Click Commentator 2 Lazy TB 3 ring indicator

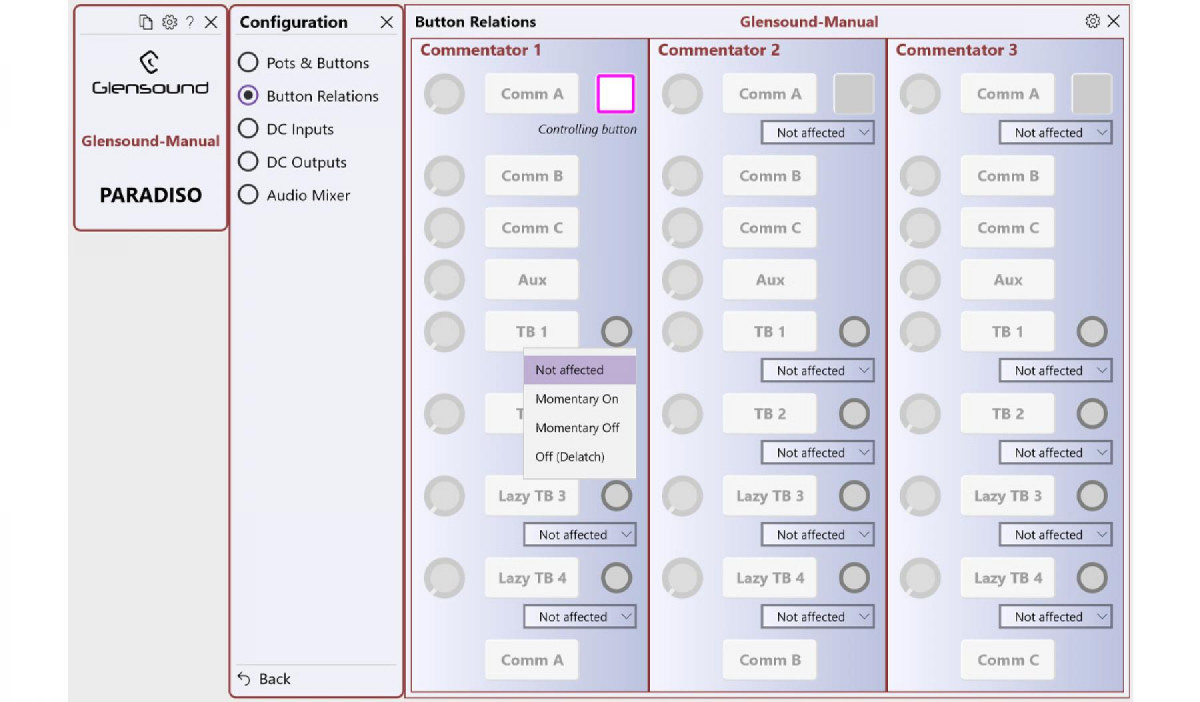tap(854, 495)
